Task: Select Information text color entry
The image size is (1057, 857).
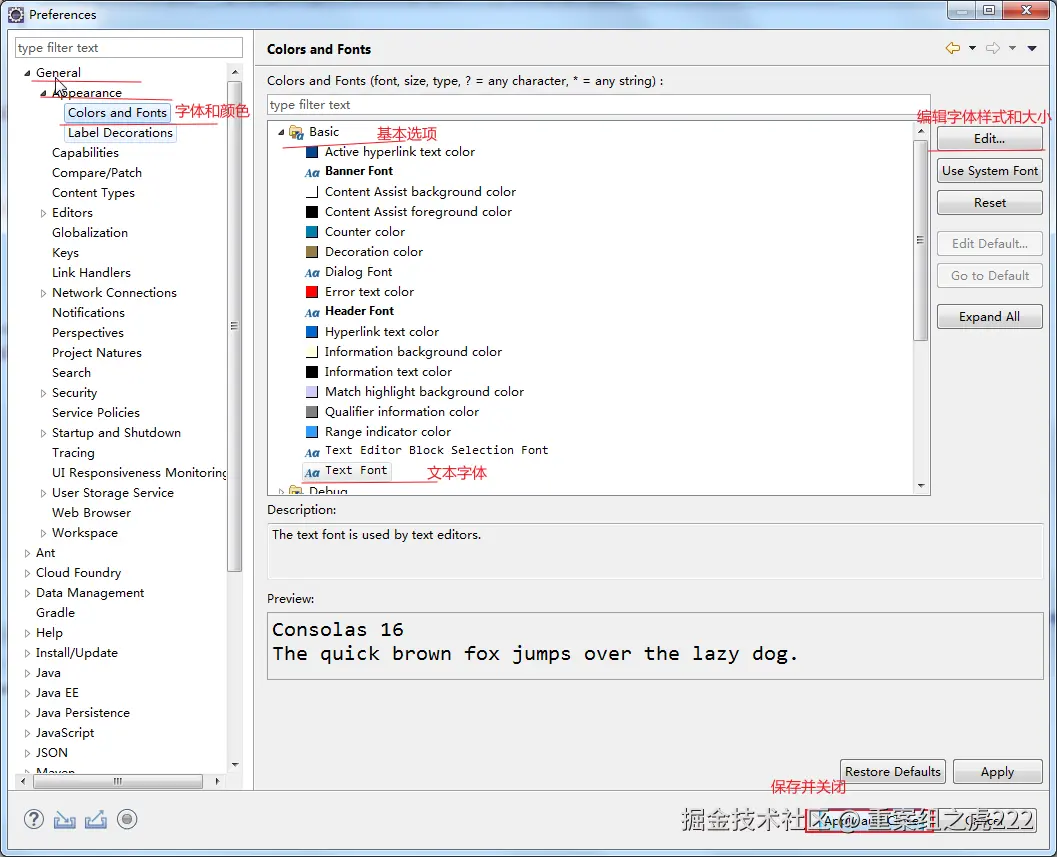Action: point(388,372)
